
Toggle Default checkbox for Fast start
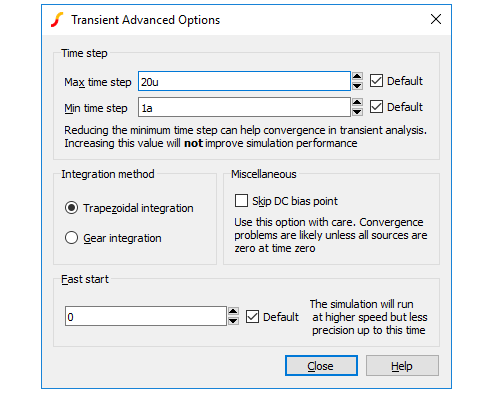click(252, 317)
